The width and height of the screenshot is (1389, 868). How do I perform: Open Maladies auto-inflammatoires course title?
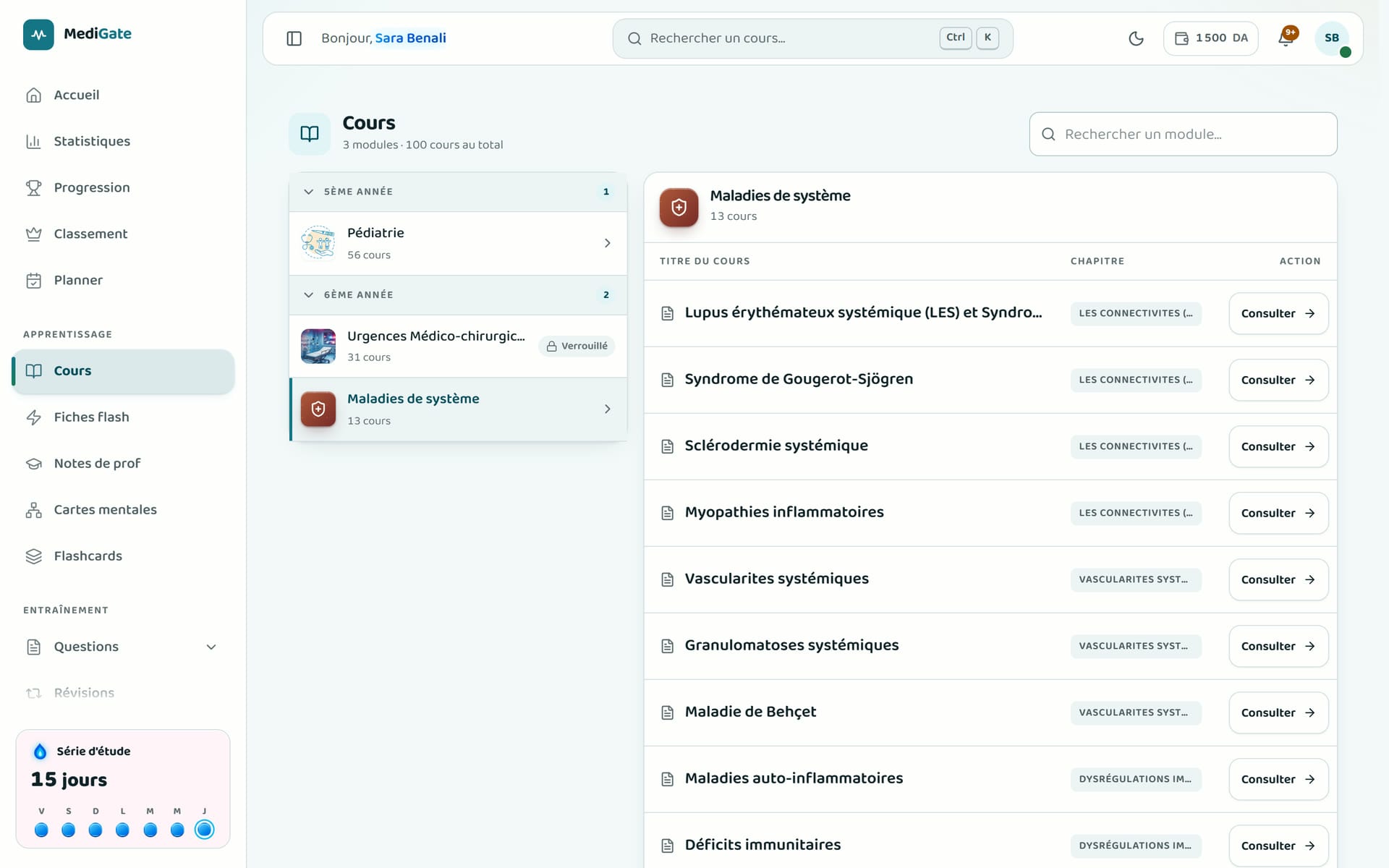794,778
